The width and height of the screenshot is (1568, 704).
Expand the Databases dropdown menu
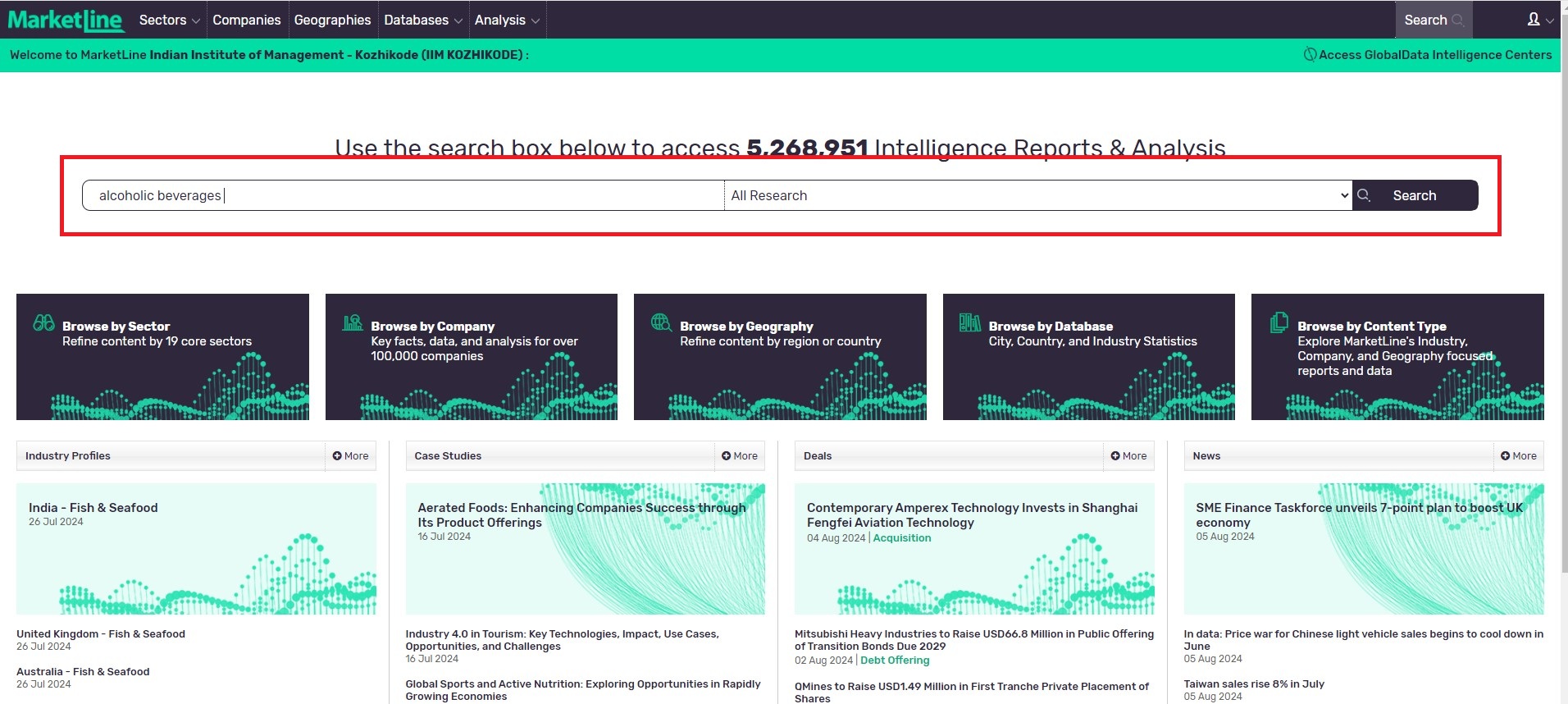click(422, 20)
